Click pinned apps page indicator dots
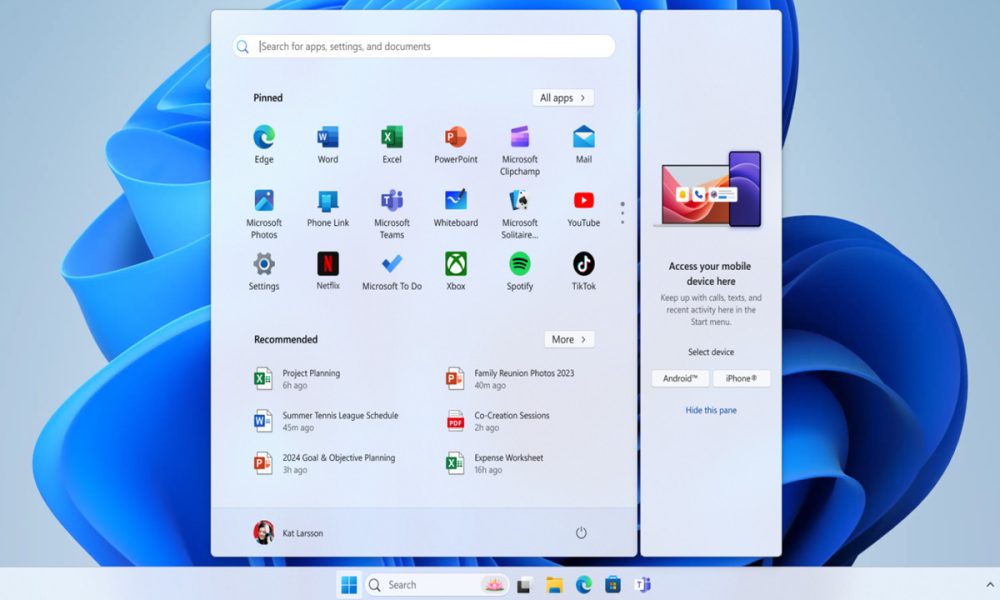 pos(622,213)
